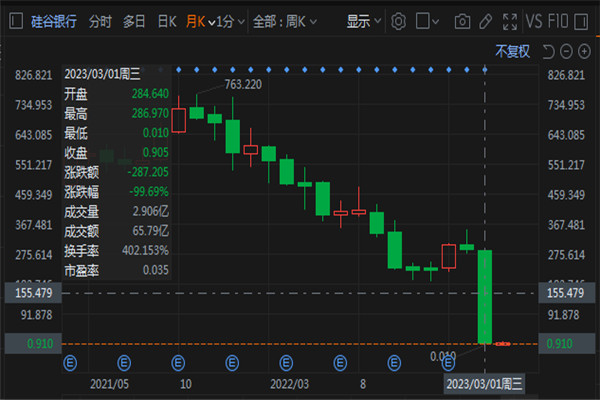Click the 涨跌幅 value -99.69%
This screenshot has height=400, width=600.
point(149,191)
